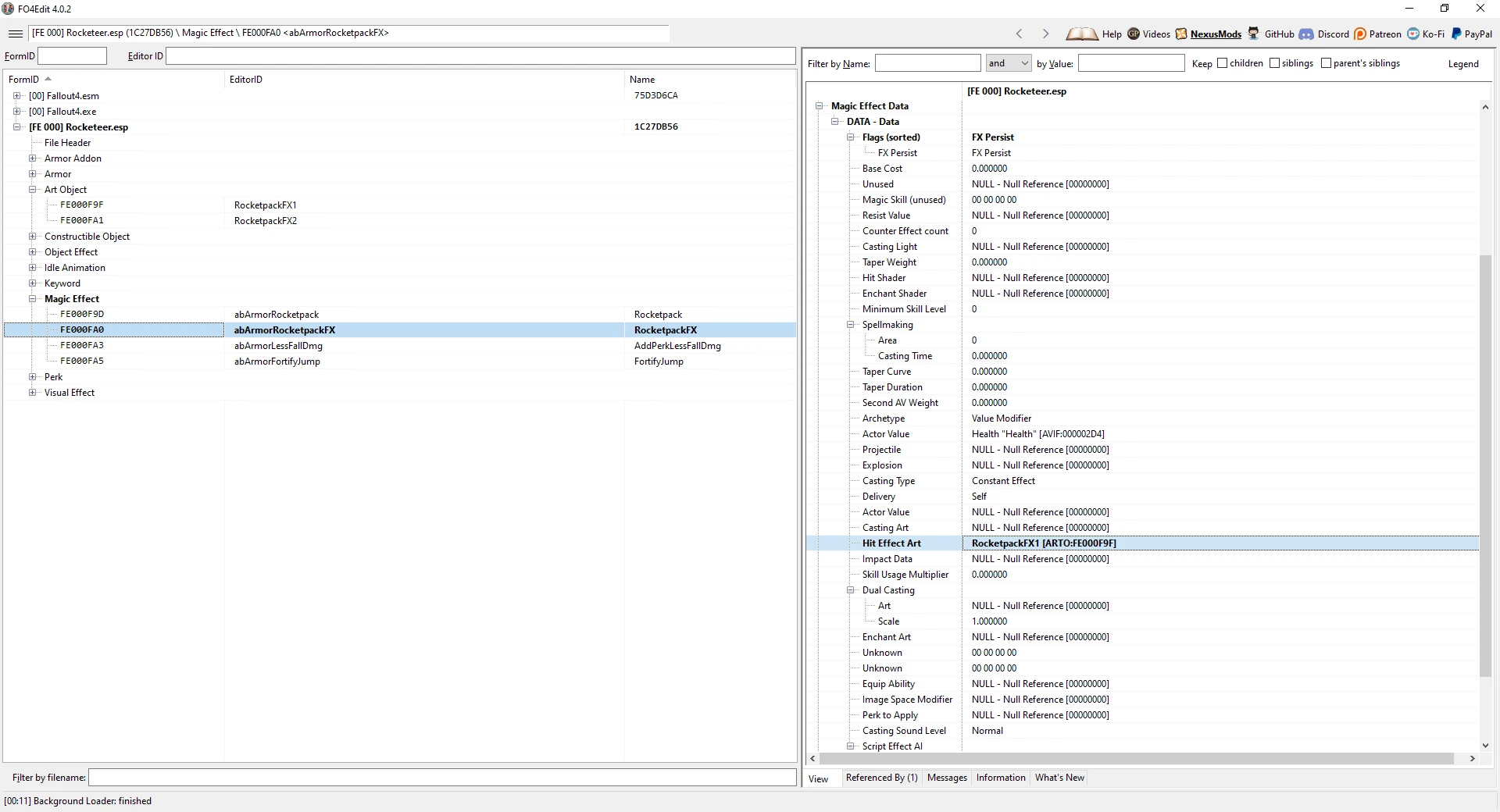This screenshot has height=812, width=1500.
Task: Open the PayPal icon link
Action: [1456, 34]
